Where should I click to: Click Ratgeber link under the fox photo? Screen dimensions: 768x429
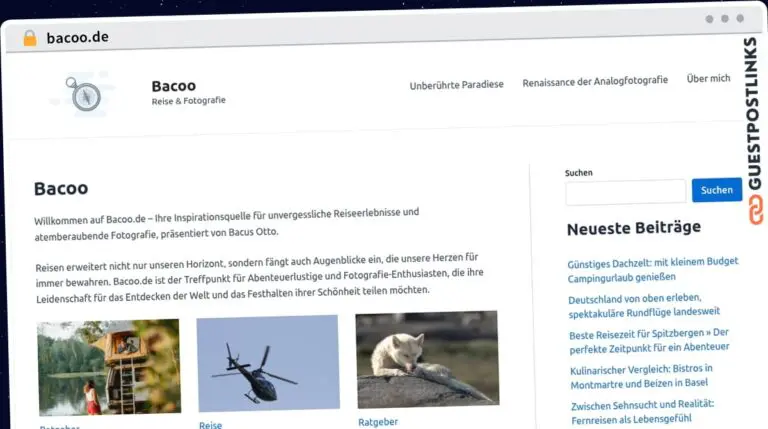point(378,422)
